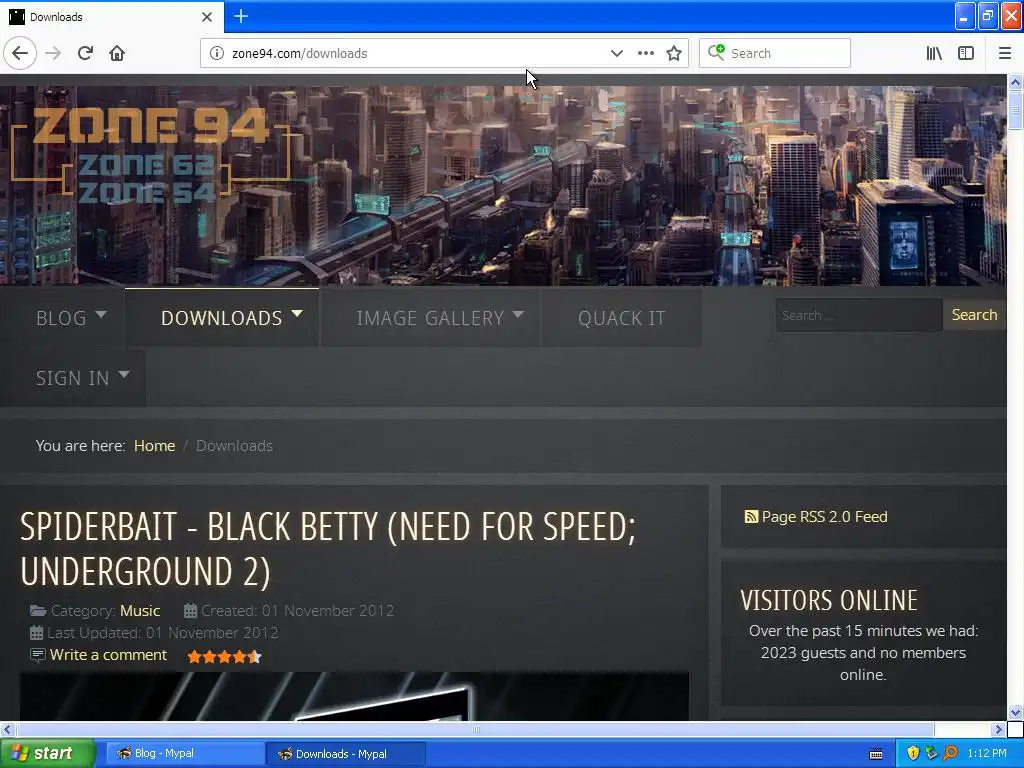Open the Spiderbait - Black Betty article title
The image size is (1024, 768).
pos(328,549)
